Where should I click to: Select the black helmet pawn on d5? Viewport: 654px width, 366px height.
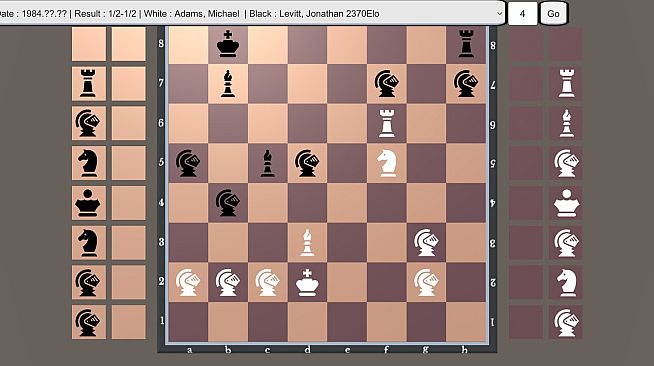(307, 163)
